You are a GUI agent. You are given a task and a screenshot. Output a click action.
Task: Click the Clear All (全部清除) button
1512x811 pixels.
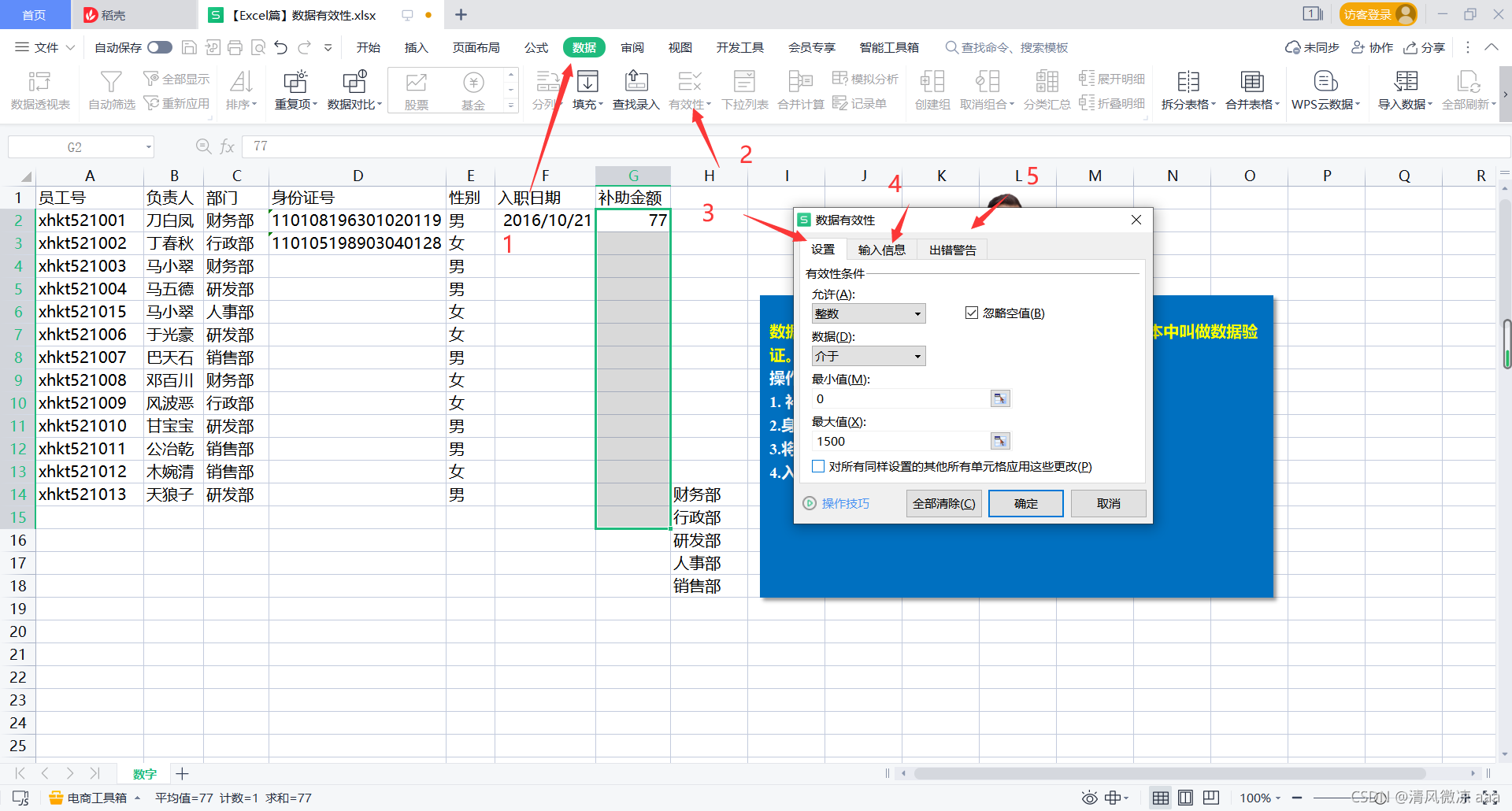point(943,503)
